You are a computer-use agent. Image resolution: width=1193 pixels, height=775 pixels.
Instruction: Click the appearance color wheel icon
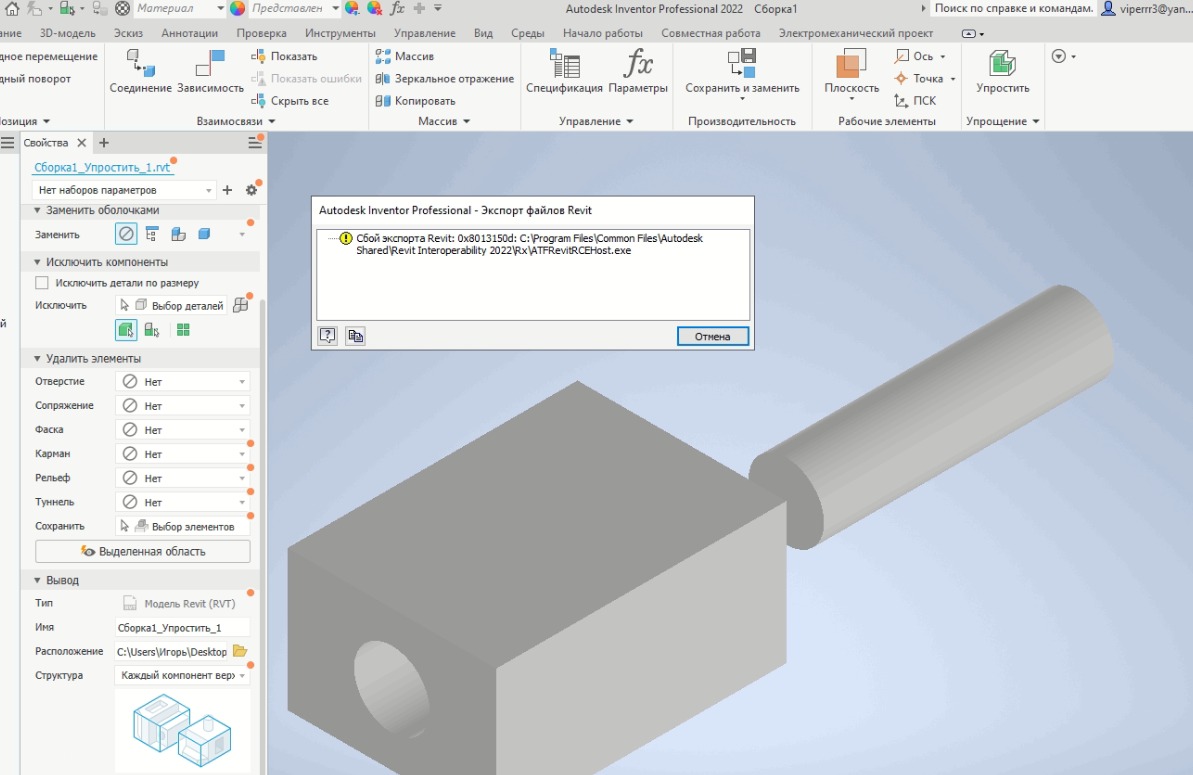point(237,8)
